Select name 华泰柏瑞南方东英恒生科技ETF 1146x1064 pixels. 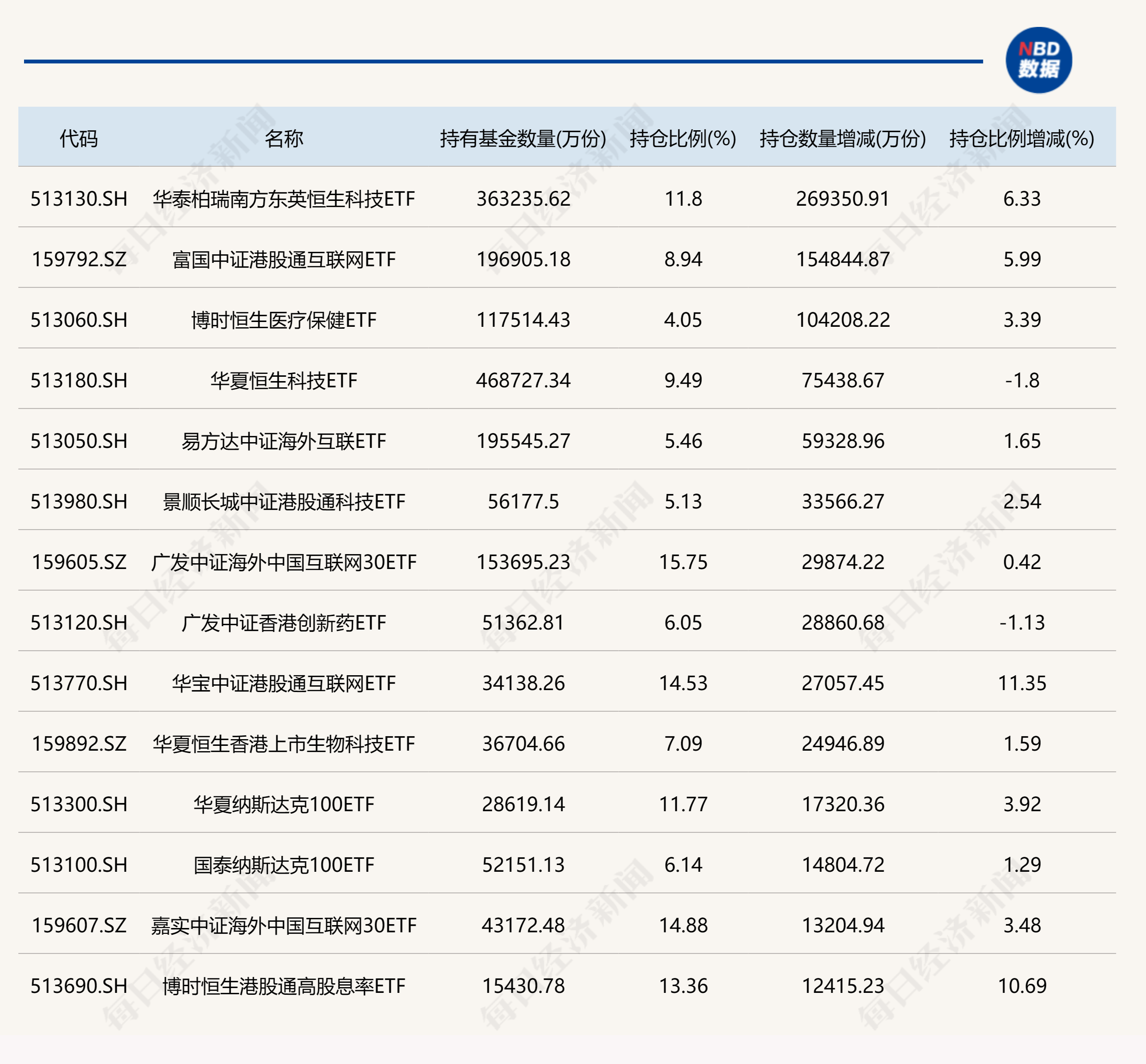click(x=284, y=198)
